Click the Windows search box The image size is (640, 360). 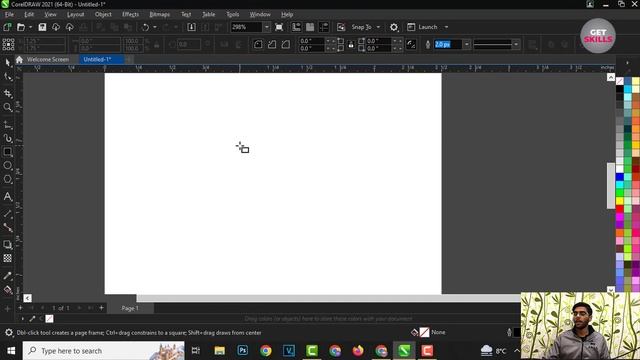pyautogui.click(x=104, y=351)
